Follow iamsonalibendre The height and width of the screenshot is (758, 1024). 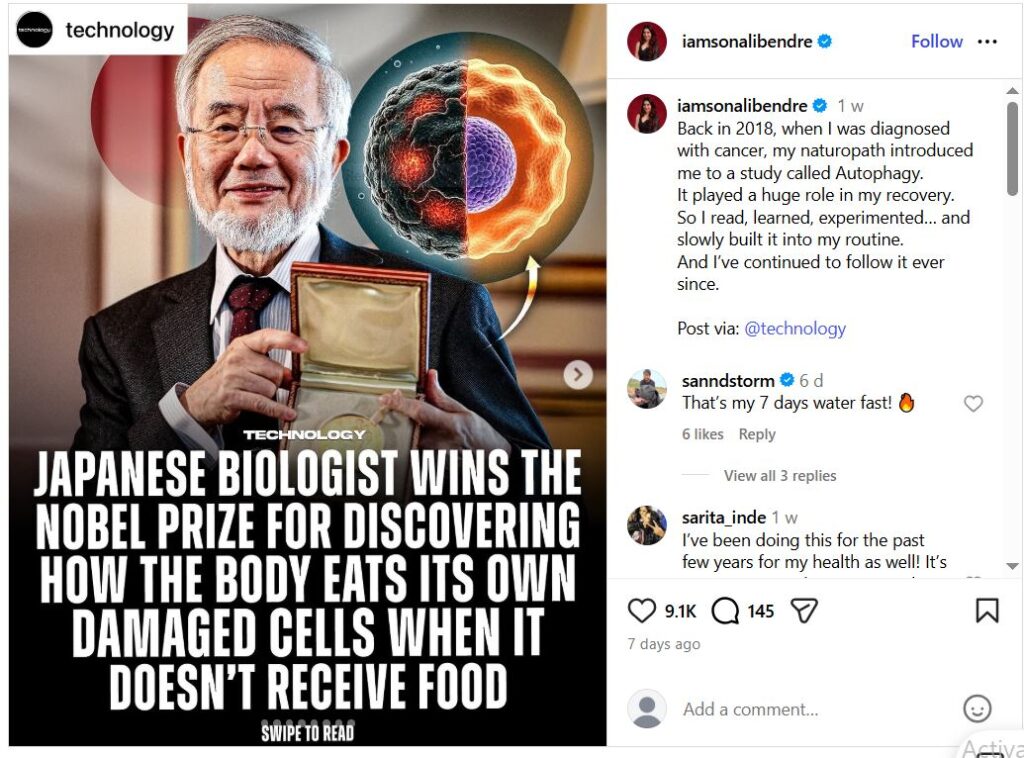936,41
